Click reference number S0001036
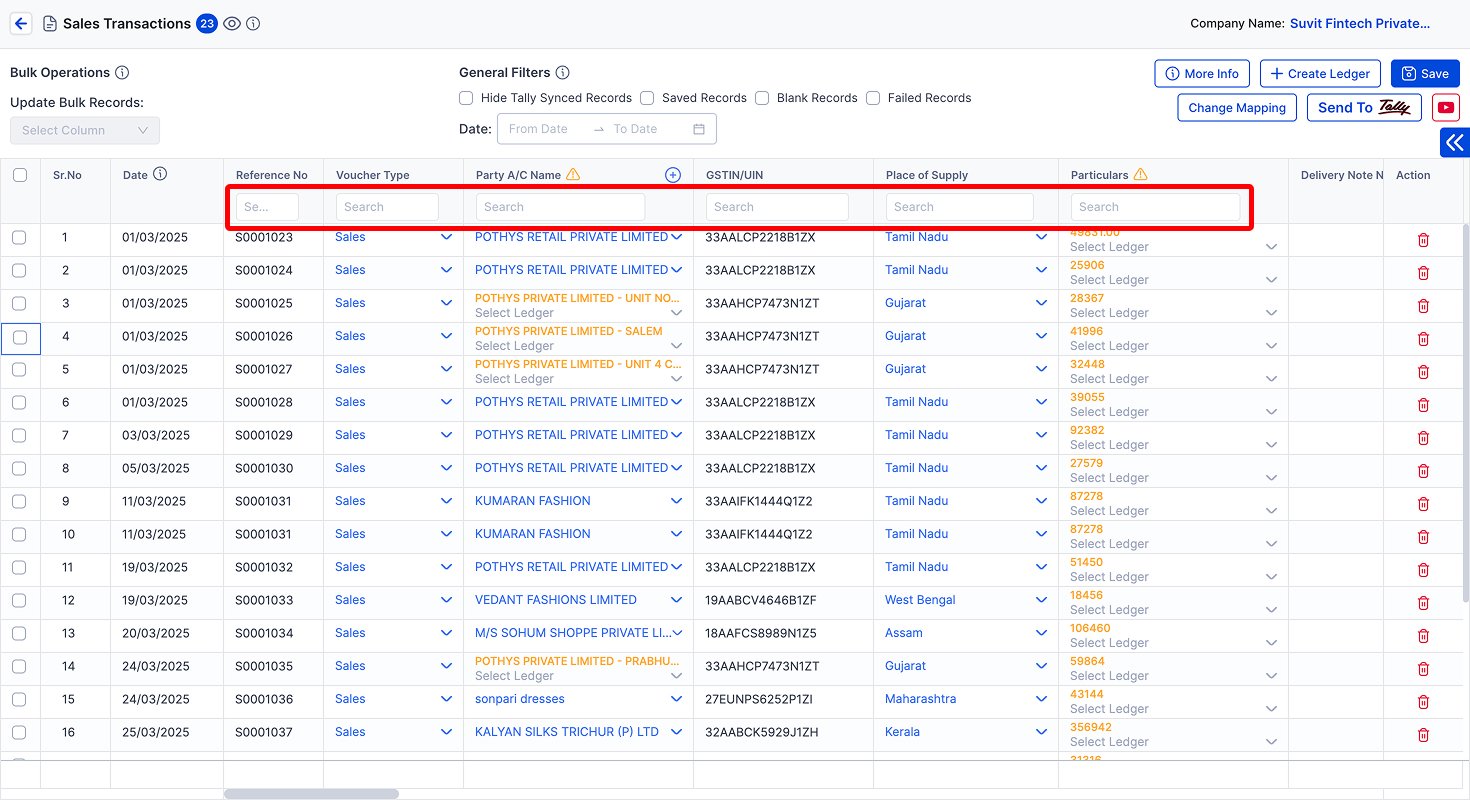 click(264, 699)
